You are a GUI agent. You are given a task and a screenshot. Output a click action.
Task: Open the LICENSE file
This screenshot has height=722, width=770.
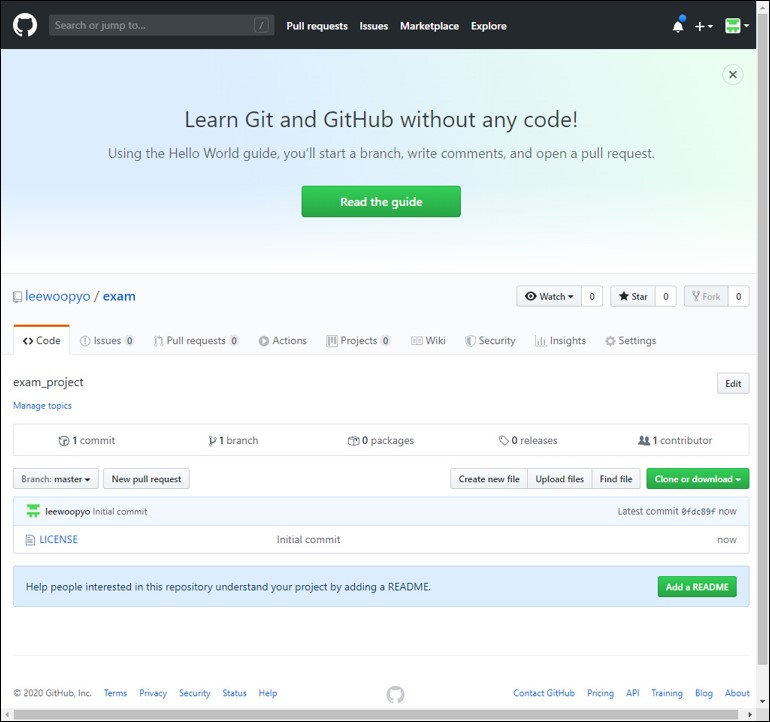[x=58, y=539]
